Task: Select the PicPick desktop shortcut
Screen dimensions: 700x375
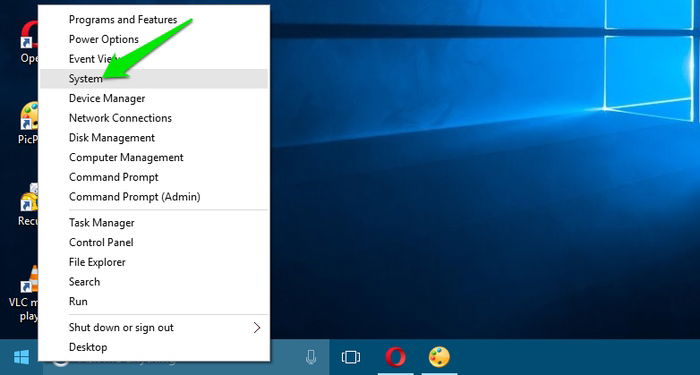Action: click(x=28, y=123)
